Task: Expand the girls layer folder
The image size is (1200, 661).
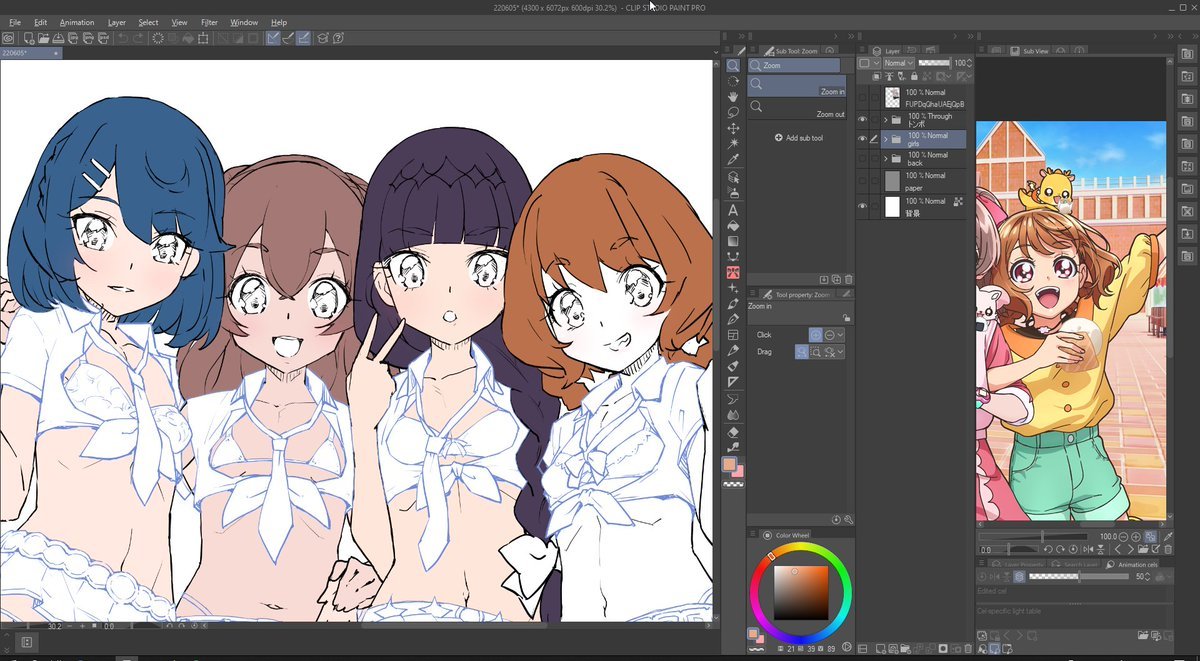Action: point(885,139)
